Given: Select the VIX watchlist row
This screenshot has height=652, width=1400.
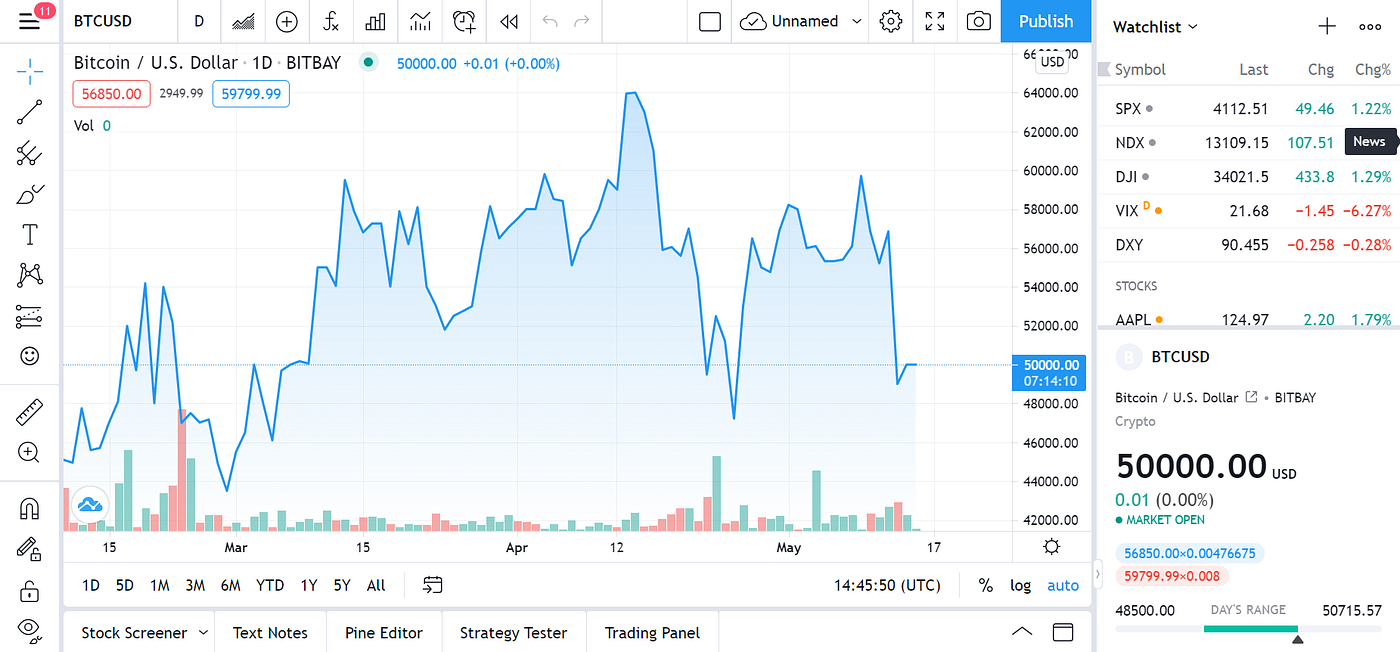Looking at the screenshot, I should pos(1249,211).
